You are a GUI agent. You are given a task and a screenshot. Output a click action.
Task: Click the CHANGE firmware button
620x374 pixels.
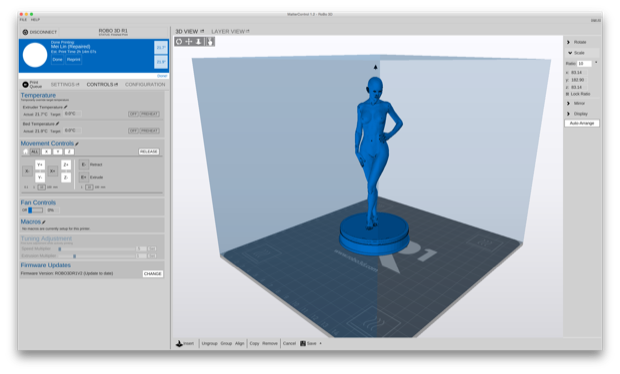pos(153,274)
